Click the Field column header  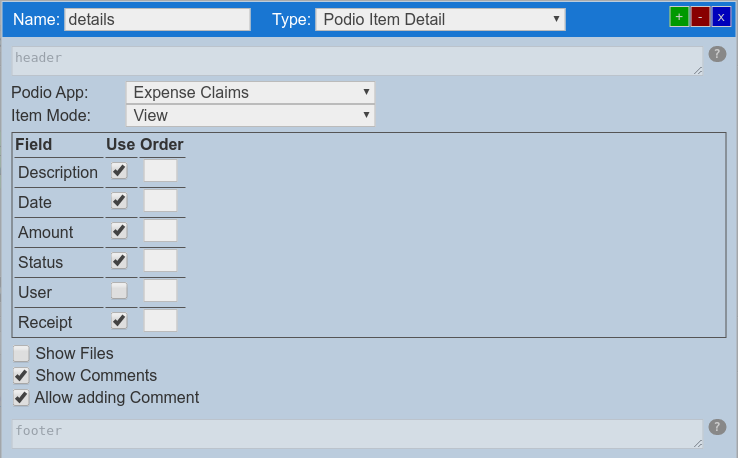pos(33,145)
